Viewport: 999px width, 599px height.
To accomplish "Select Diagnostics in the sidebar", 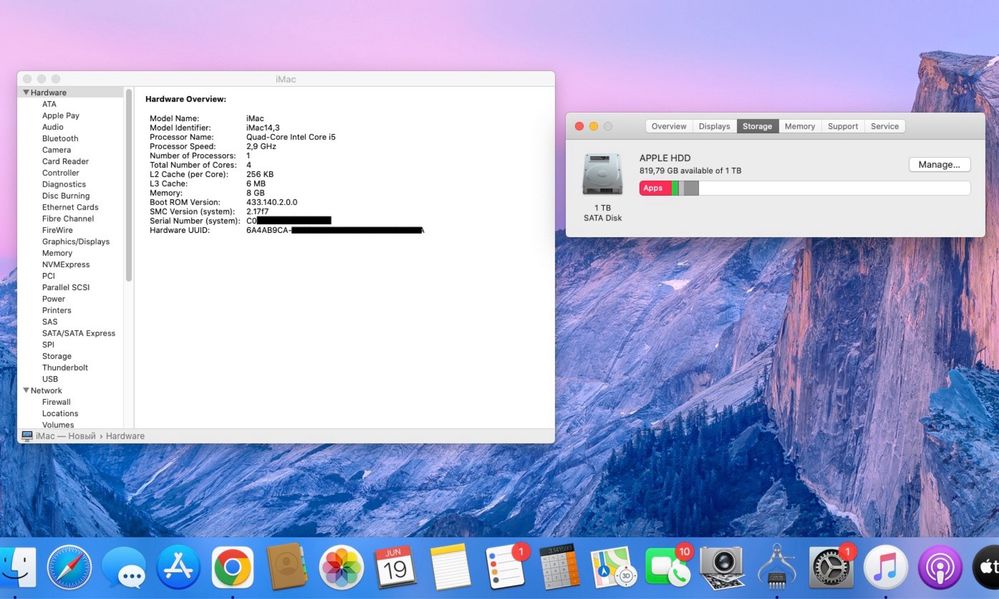I will (x=64, y=184).
